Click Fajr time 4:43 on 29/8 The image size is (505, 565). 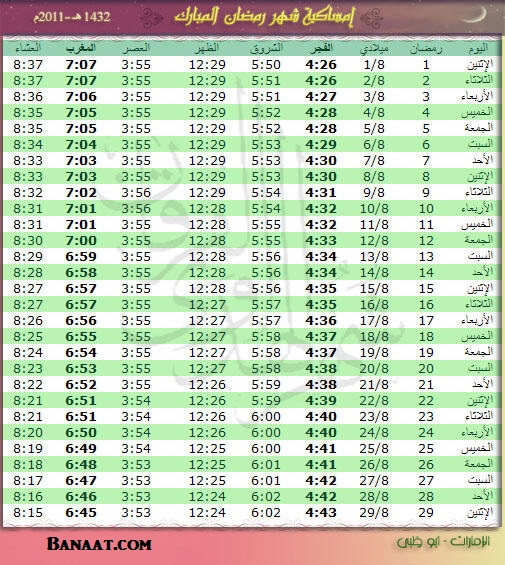321,513
